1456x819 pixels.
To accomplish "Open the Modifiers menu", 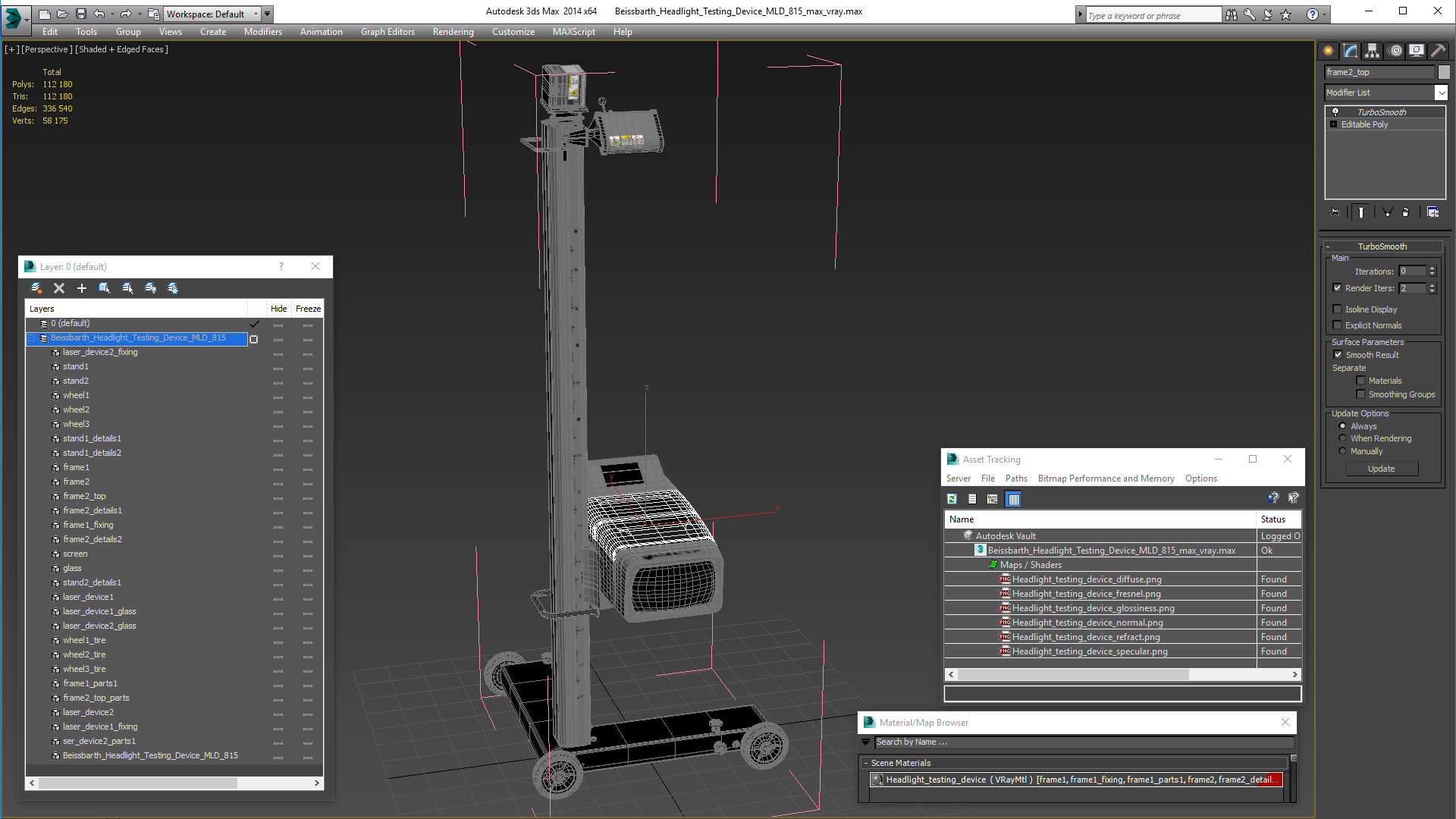I will click(x=263, y=32).
